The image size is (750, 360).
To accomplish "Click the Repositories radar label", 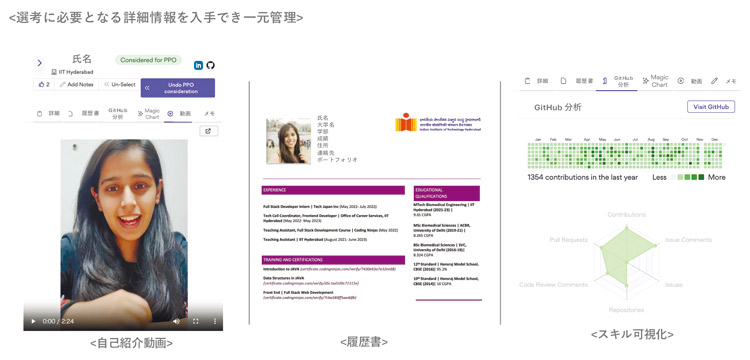I will 626,310.
